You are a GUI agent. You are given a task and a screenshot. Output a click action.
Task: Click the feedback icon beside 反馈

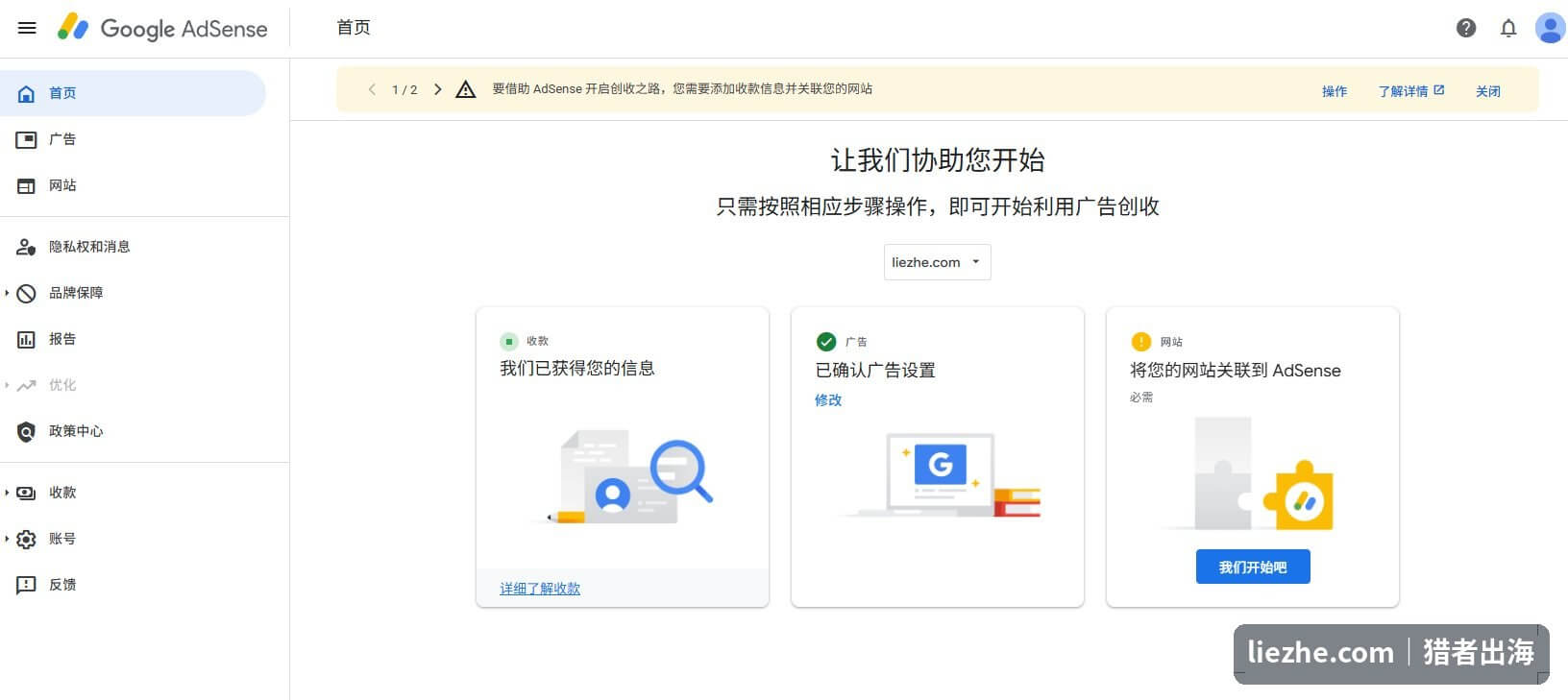[x=27, y=585]
